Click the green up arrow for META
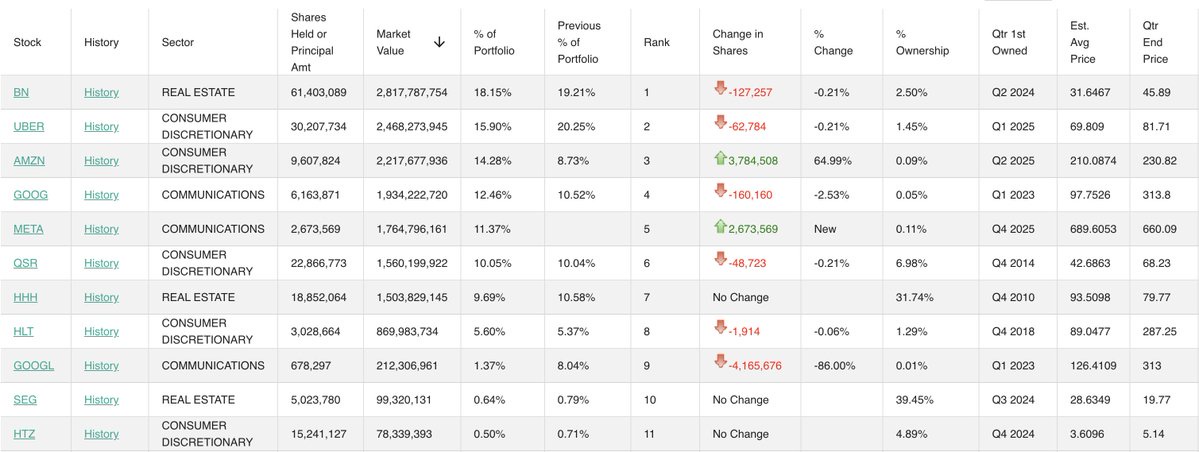This screenshot has height=452, width=1199. click(x=719, y=227)
